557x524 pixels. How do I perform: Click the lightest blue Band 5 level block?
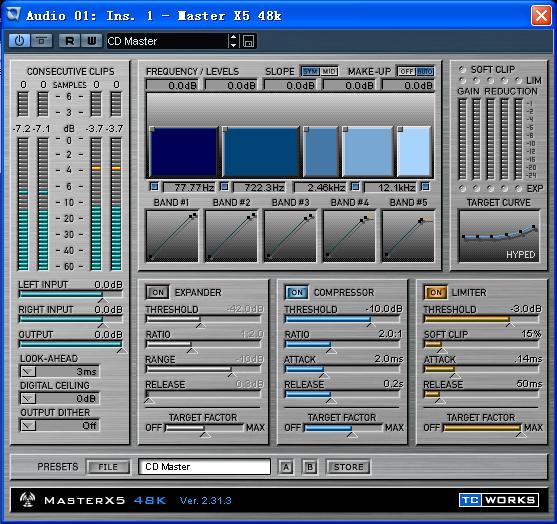click(414, 152)
